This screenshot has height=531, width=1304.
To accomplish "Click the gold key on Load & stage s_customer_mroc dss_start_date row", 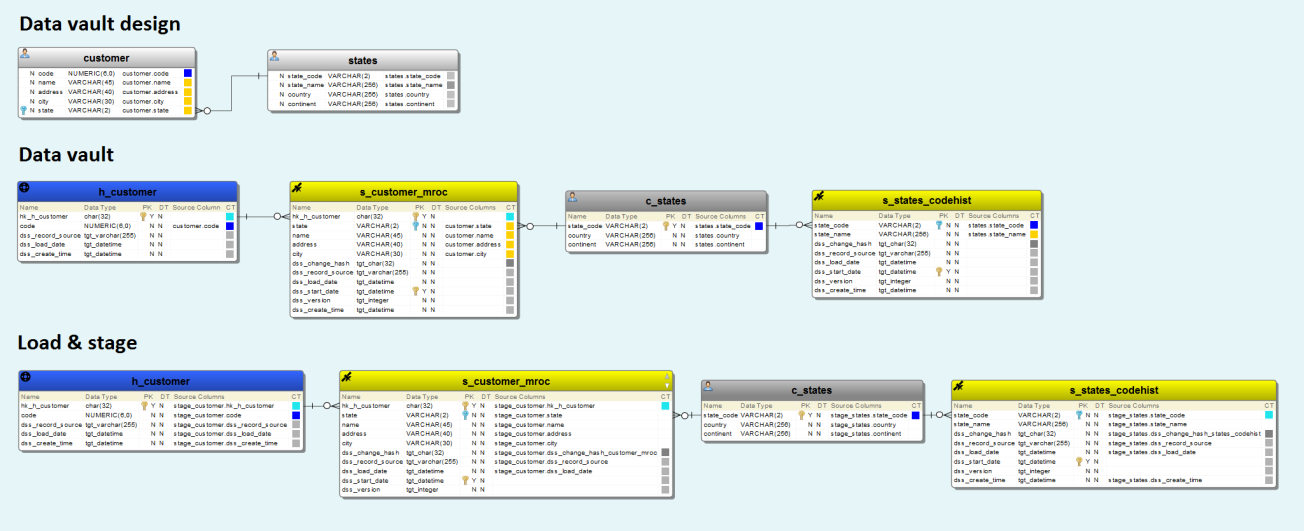I will click(x=465, y=481).
